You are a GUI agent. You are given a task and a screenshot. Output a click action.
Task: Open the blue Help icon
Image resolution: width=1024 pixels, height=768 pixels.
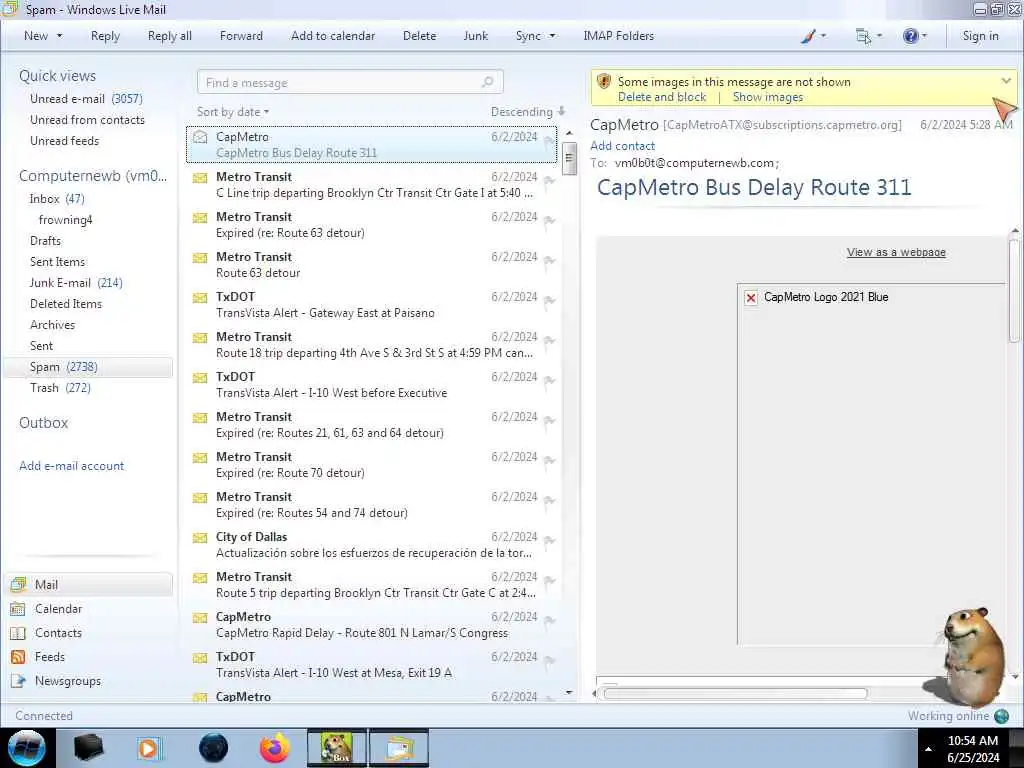pyautogui.click(x=910, y=37)
